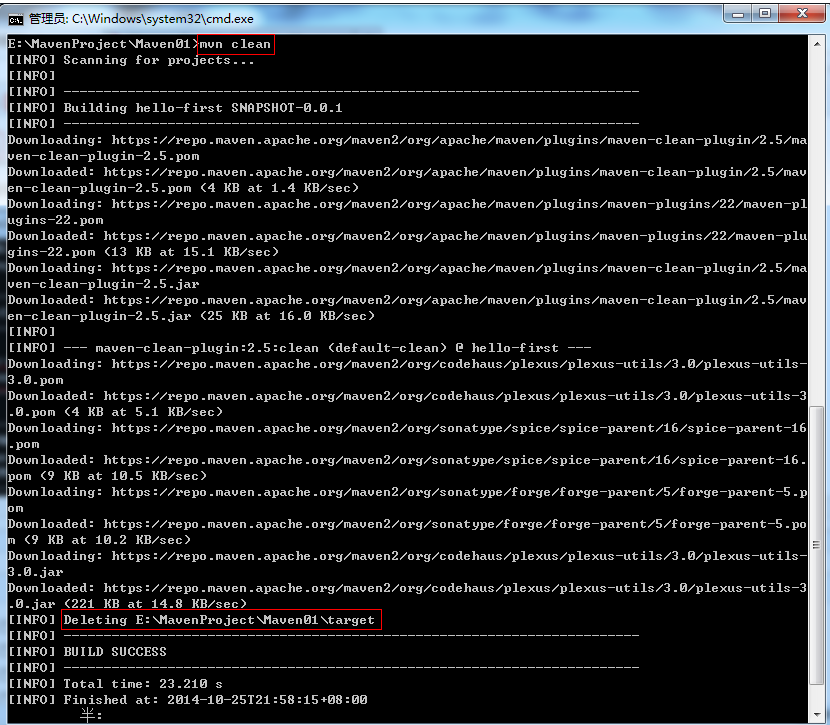Click 'Finished at: 2014-10-25T21:58:15+08:00' line

click(188, 700)
